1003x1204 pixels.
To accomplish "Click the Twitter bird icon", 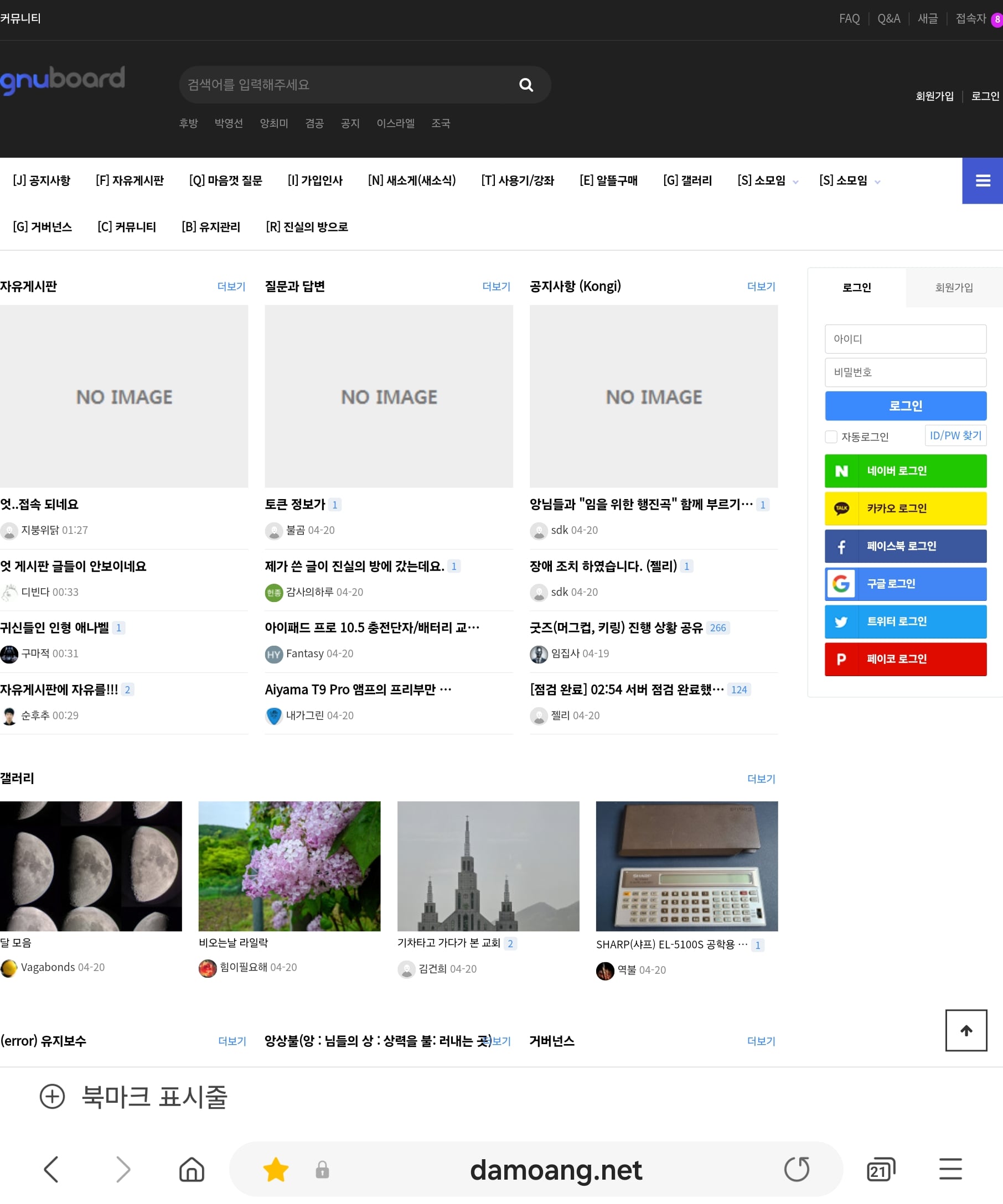I will click(841, 621).
